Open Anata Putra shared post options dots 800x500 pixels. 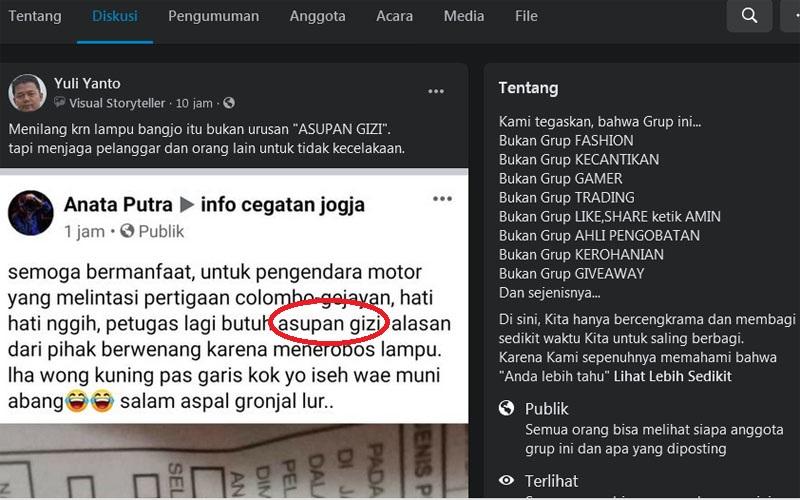[442, 198]
